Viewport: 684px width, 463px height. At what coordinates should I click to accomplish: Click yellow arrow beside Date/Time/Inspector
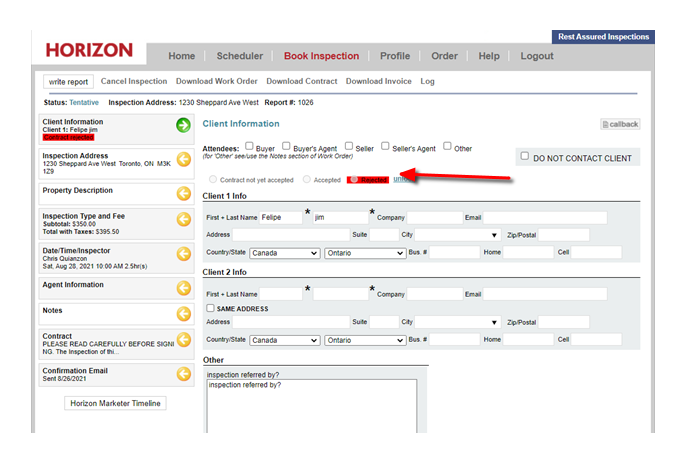pos(183,254)
